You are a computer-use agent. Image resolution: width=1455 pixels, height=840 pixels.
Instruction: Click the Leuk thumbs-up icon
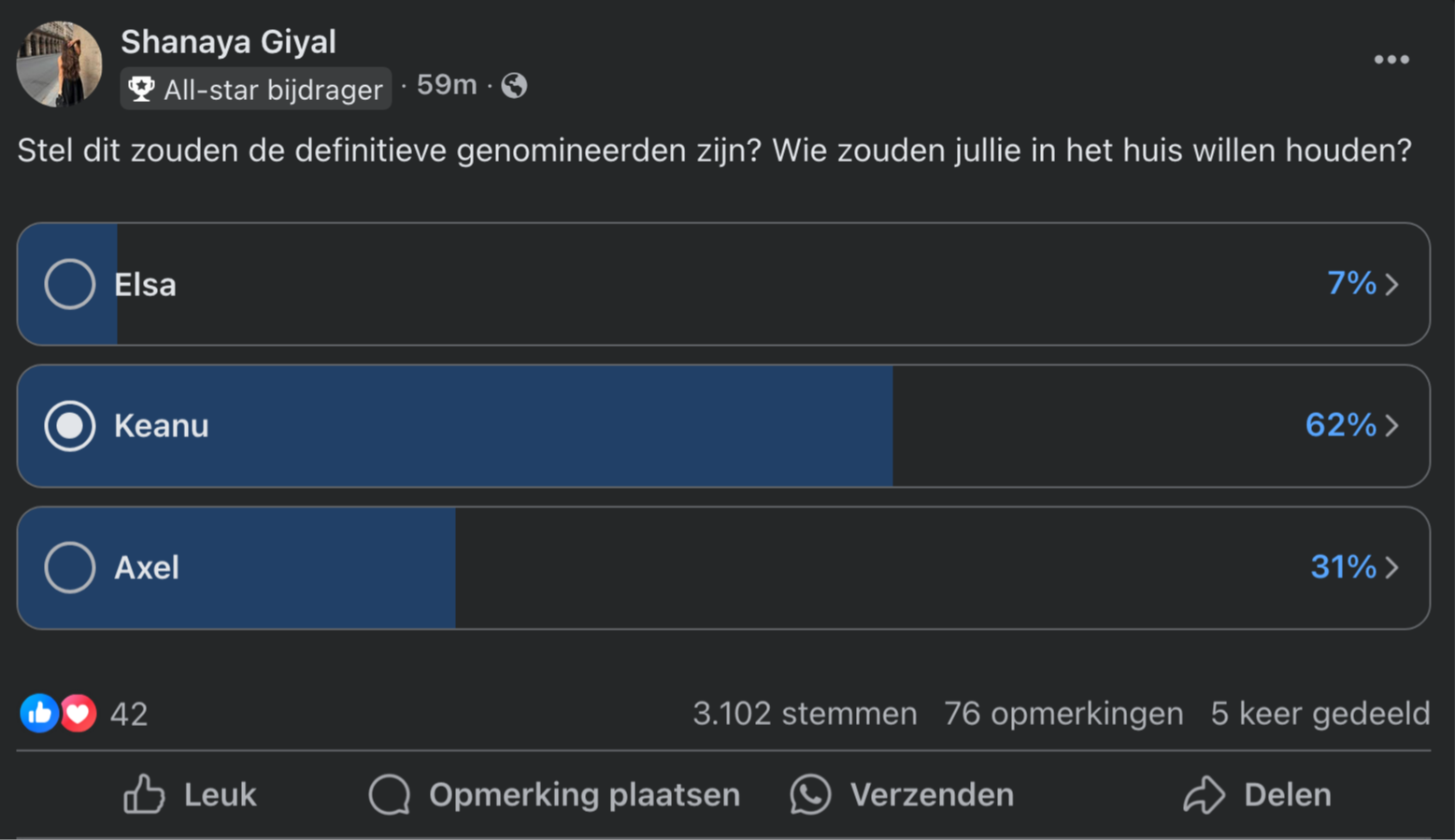point(144,794)
